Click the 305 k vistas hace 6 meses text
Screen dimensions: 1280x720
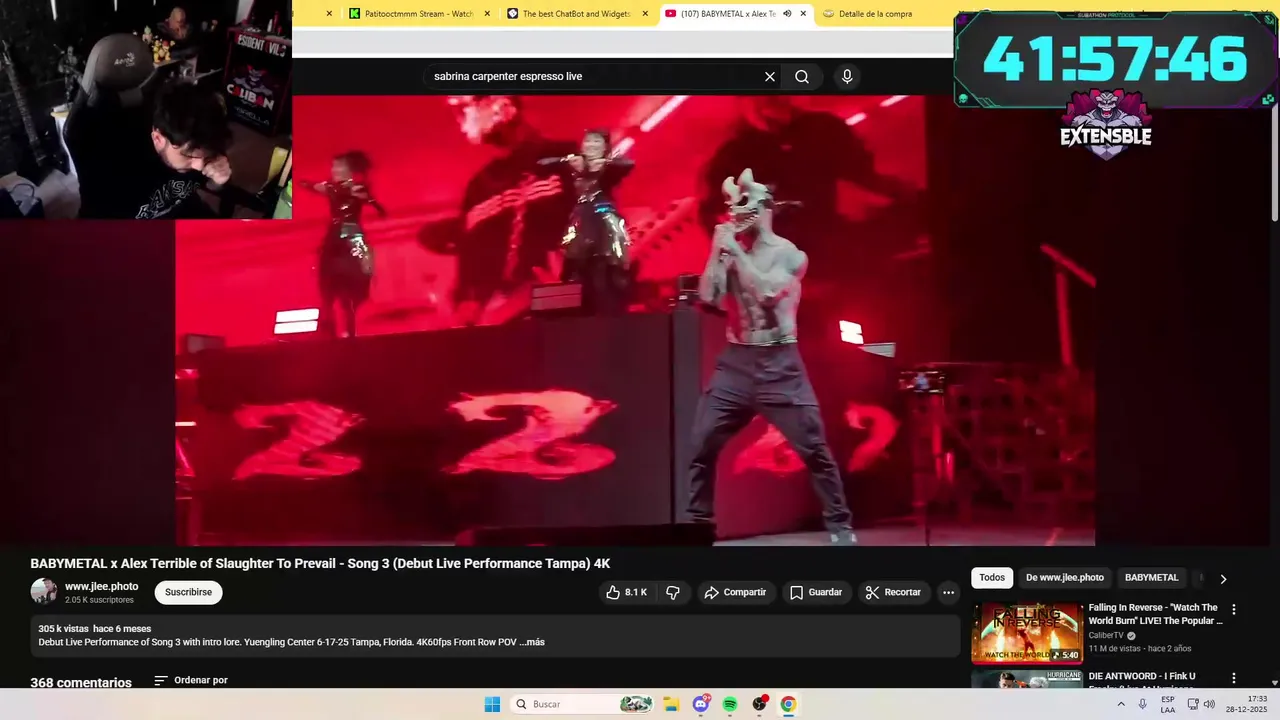(95, 629)
